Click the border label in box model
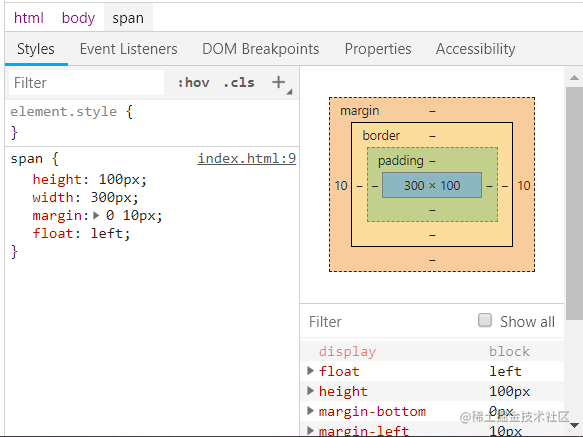 381,135
